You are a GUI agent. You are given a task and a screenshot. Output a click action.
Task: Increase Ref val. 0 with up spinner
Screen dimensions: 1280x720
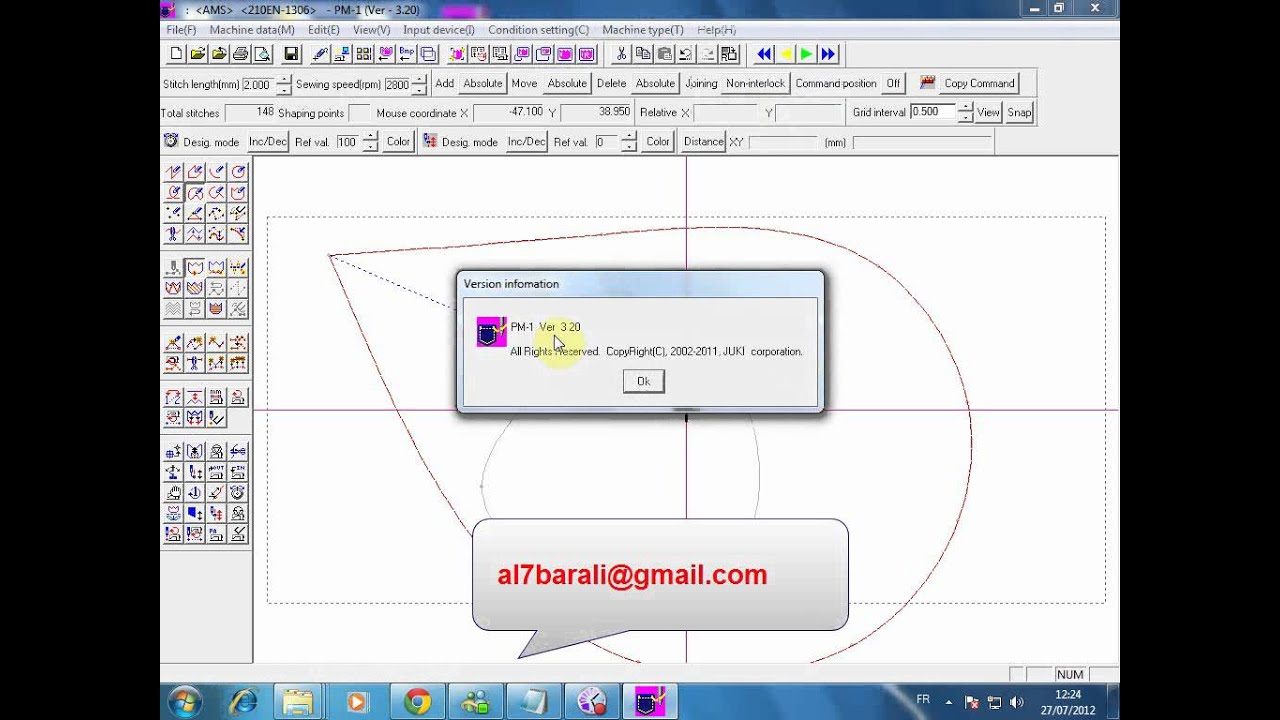628,137
